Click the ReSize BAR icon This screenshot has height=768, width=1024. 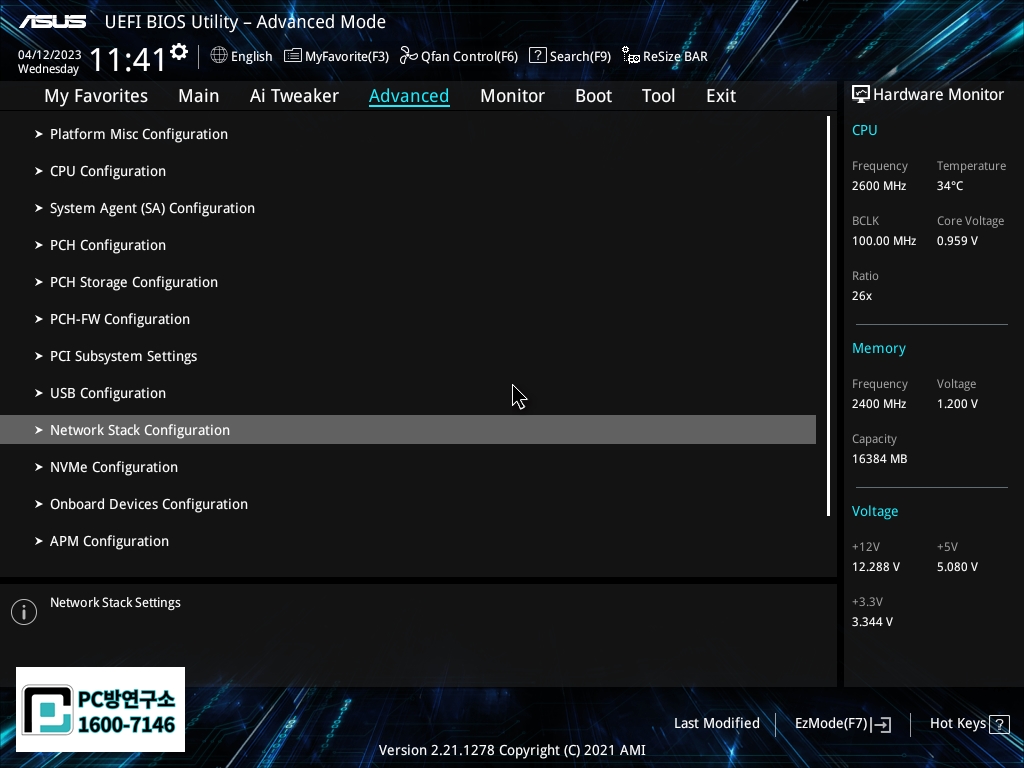click(x=630, y=56)
